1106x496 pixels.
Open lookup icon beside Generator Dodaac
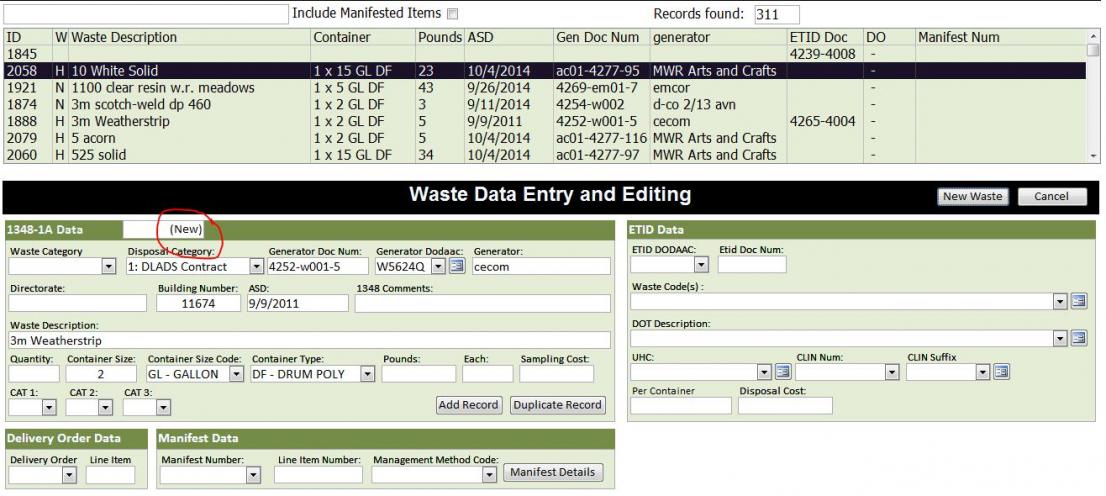457,266
